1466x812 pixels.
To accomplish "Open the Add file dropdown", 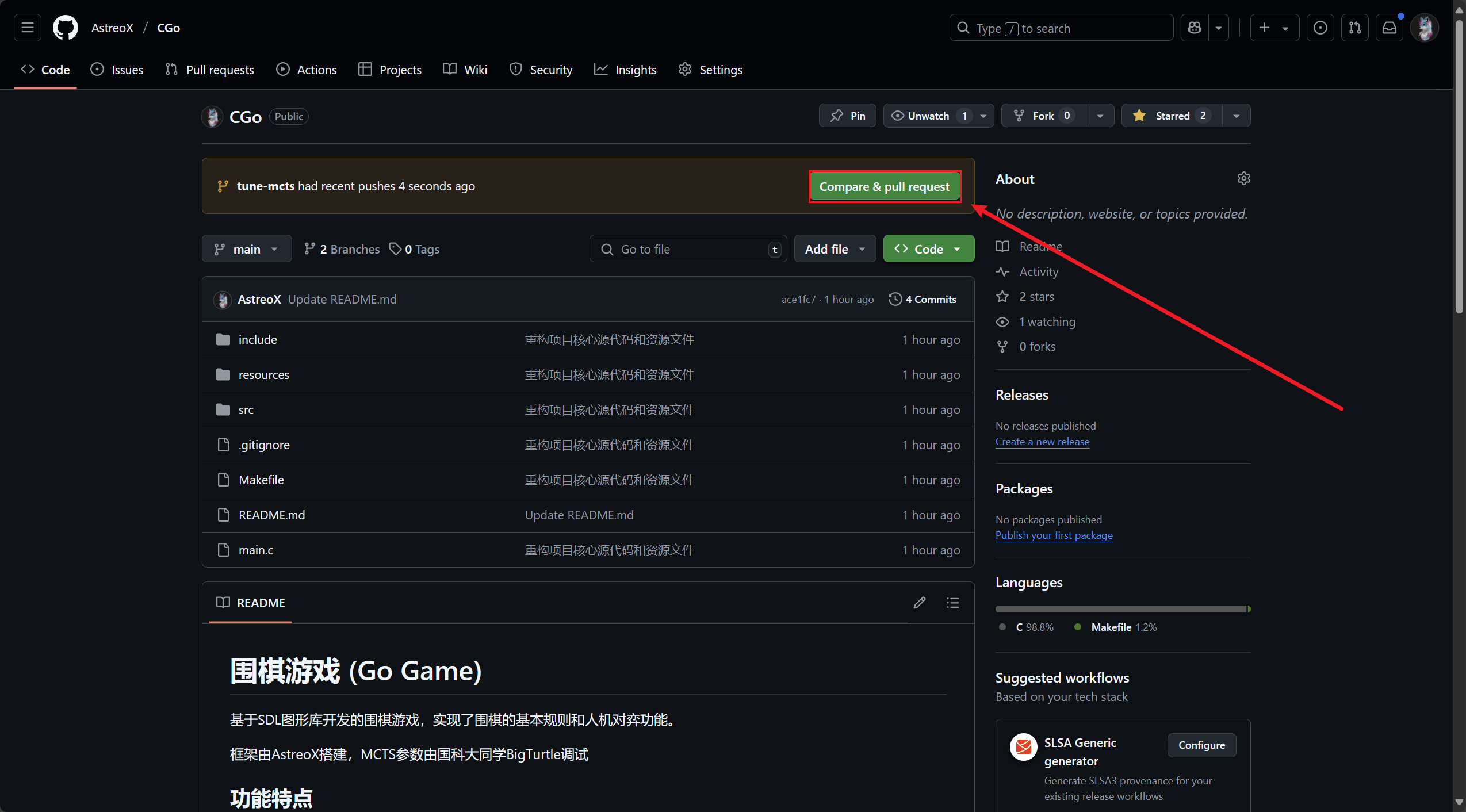I will [835, 248].
